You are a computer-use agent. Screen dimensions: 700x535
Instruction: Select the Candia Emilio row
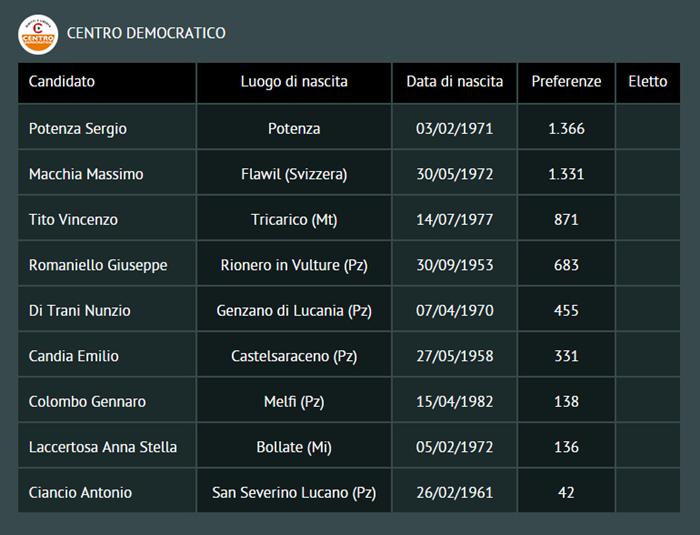click(74, 356)
